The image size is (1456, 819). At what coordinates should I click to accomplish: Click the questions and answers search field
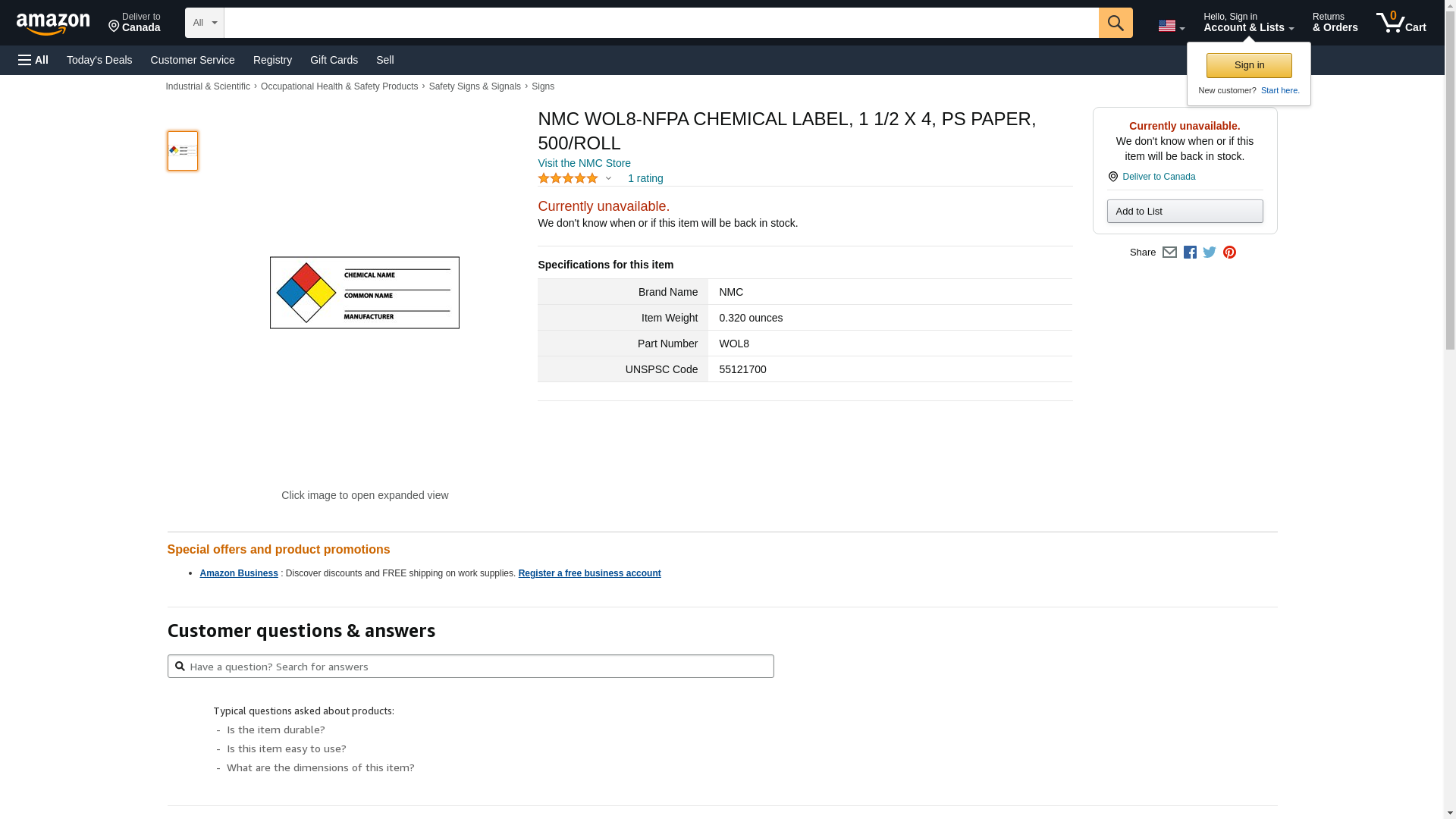click(478, 667)
